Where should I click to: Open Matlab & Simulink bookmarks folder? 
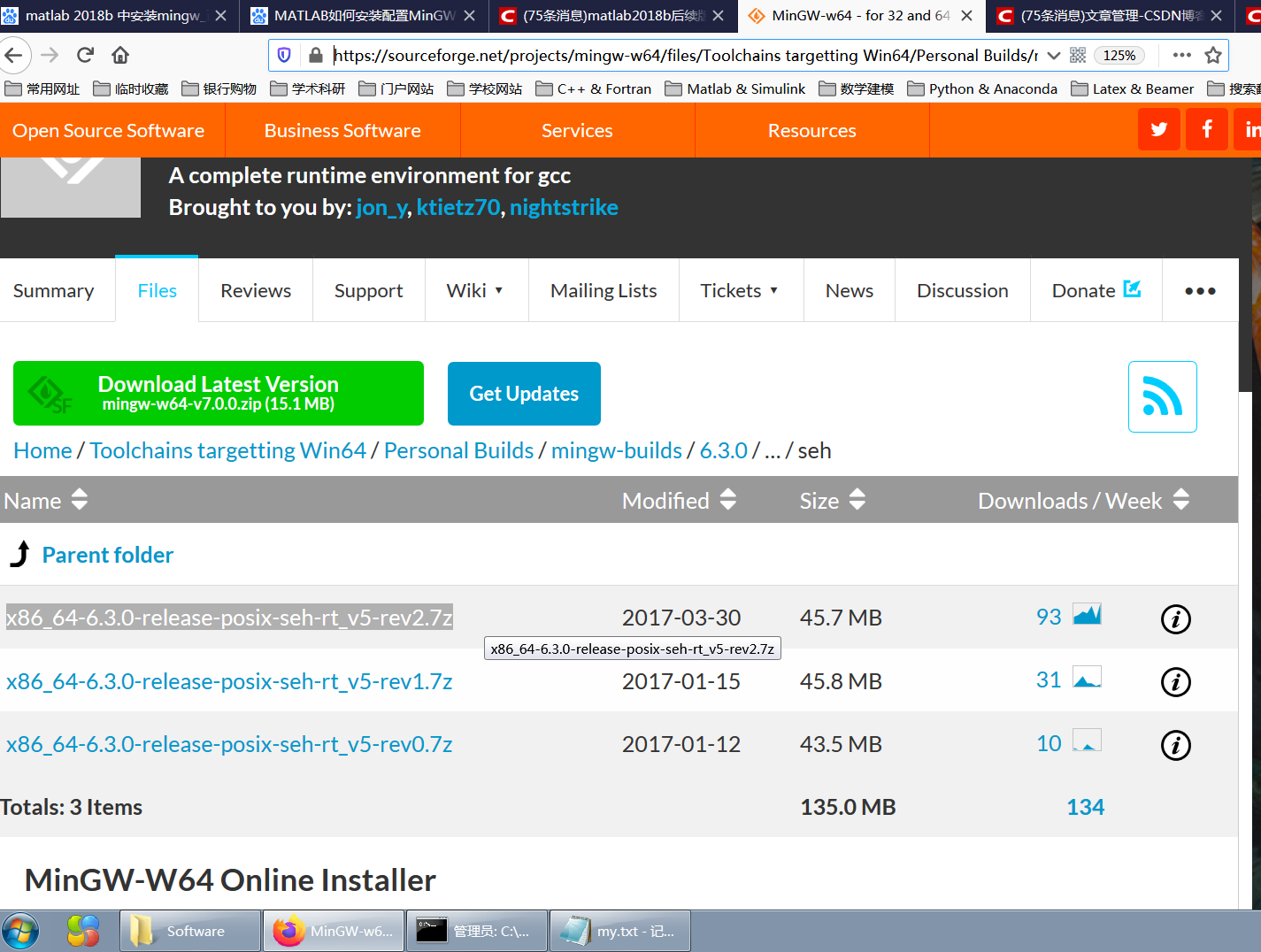click(735, 88)
